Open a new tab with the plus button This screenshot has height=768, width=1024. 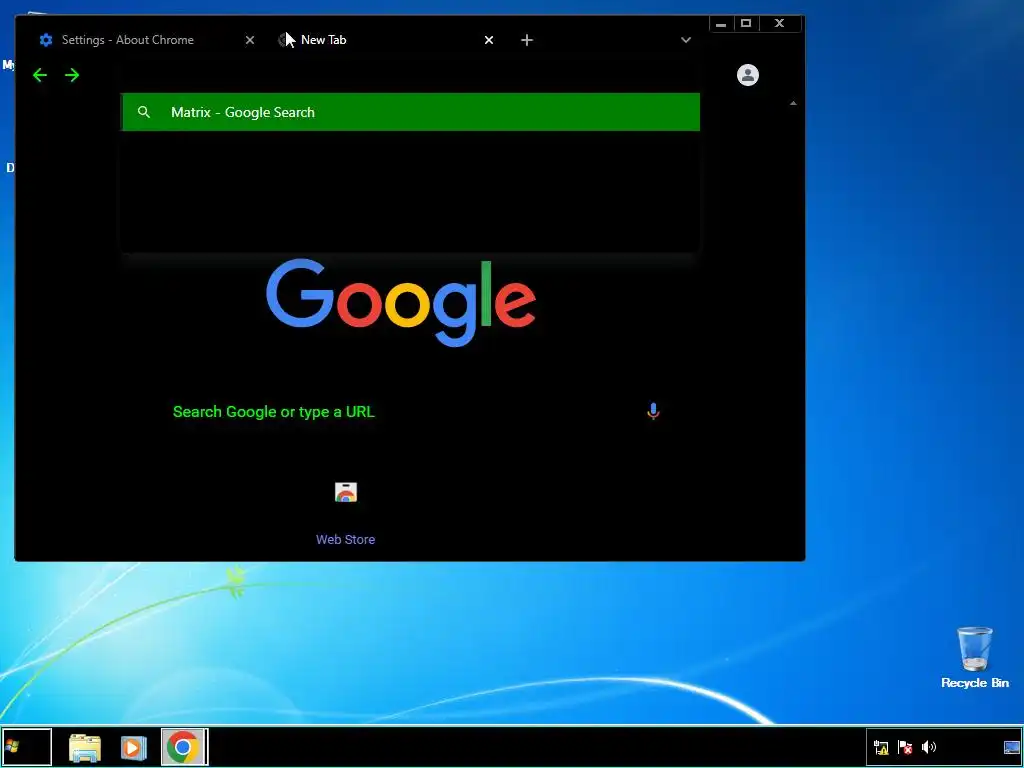click(x=526, y=40)
